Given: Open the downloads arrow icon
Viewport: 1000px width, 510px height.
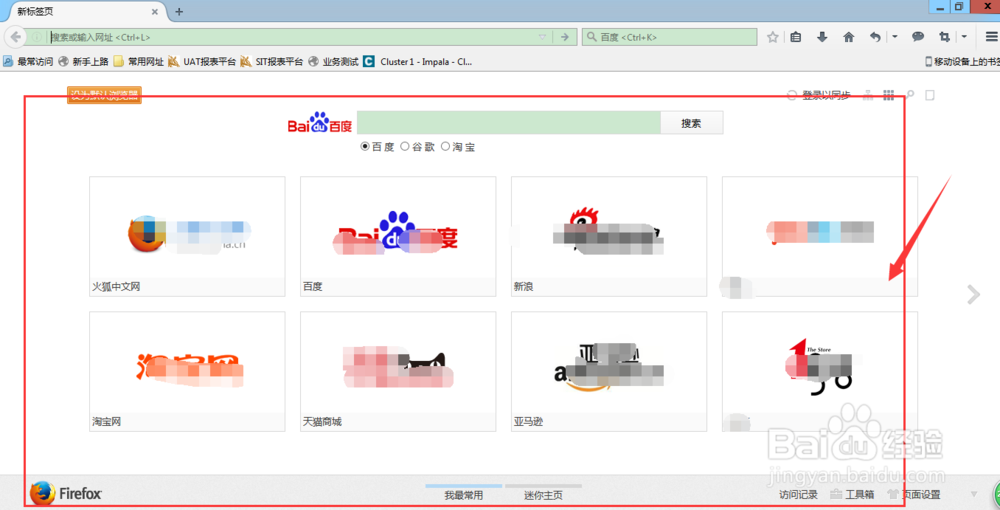Looking at the screenshot, I should click(x=822, y=37).
